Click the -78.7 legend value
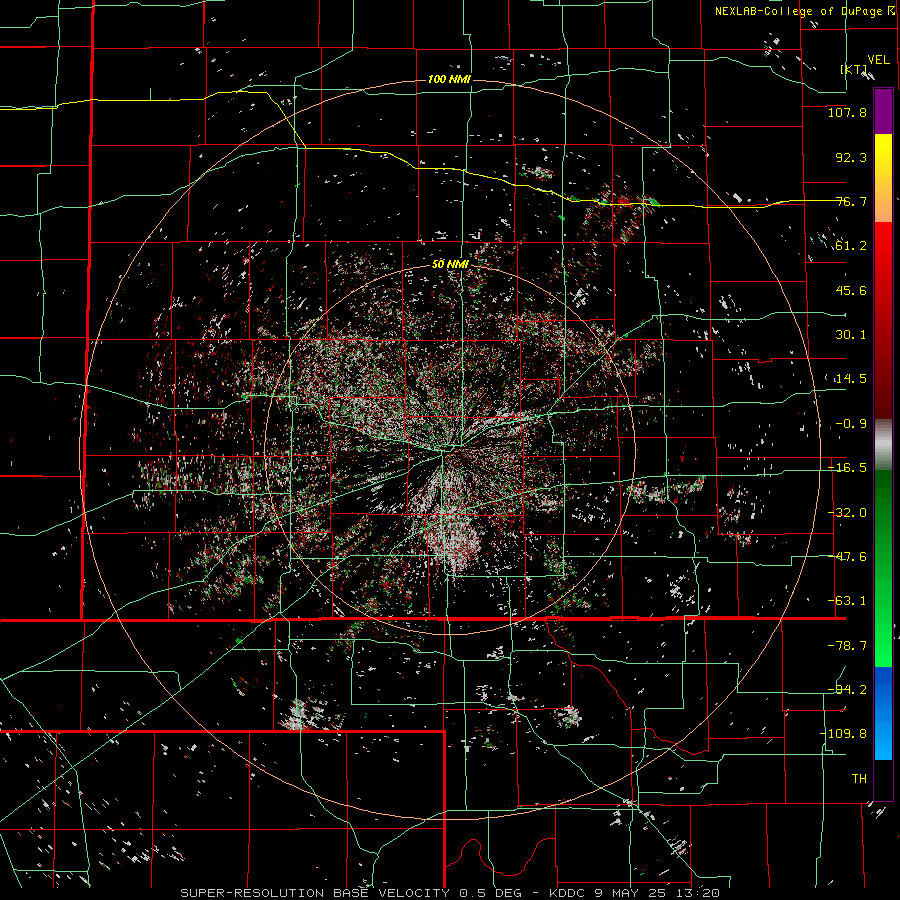 pyautogui.click(x=847, y=646)
